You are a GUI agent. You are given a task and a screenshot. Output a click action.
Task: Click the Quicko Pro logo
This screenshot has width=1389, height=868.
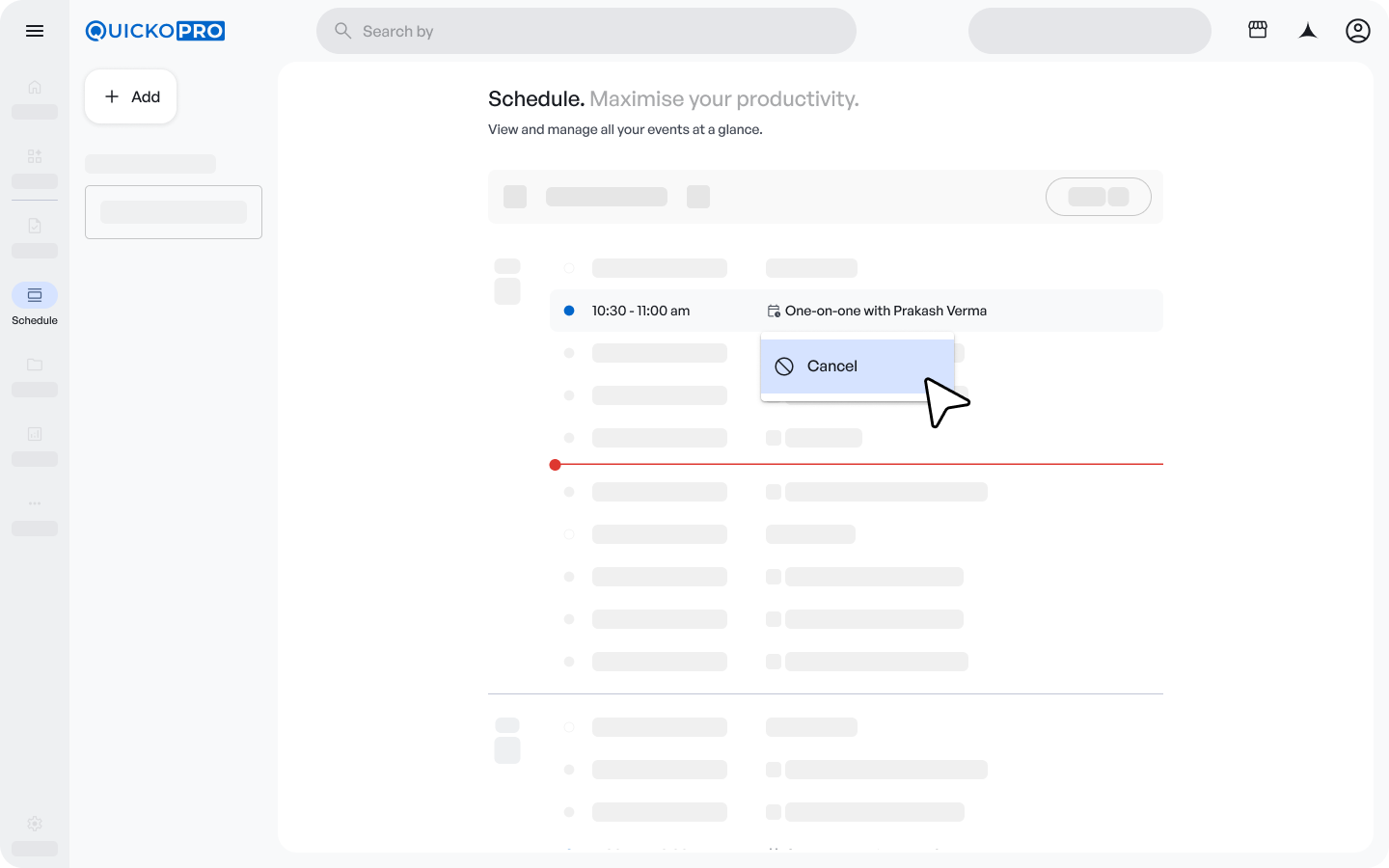click(x=155, y=31)
